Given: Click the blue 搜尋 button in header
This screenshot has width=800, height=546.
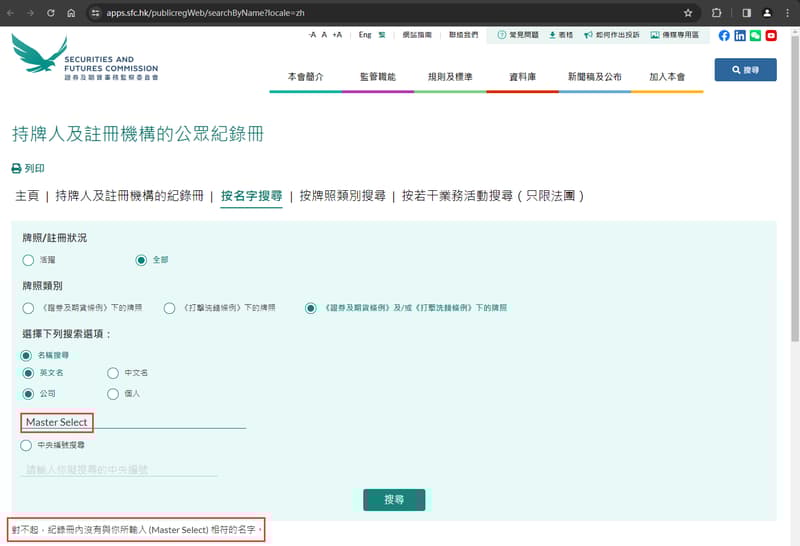Looking at the screenshot, I should tap(745, 70).
